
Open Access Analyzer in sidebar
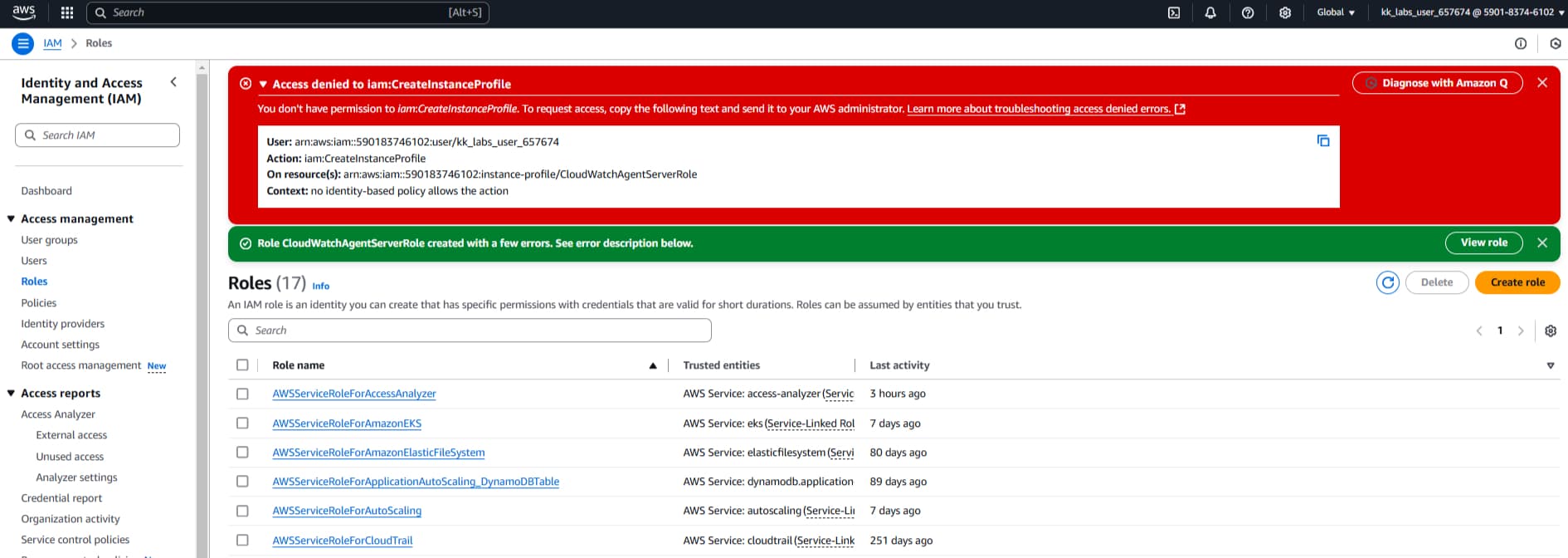58,414
